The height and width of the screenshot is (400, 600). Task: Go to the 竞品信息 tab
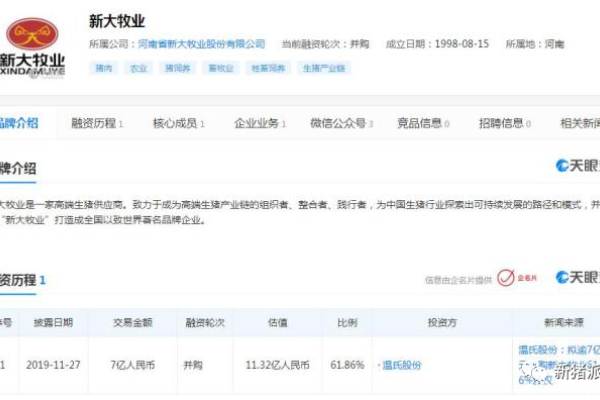[x=423, y=123]
